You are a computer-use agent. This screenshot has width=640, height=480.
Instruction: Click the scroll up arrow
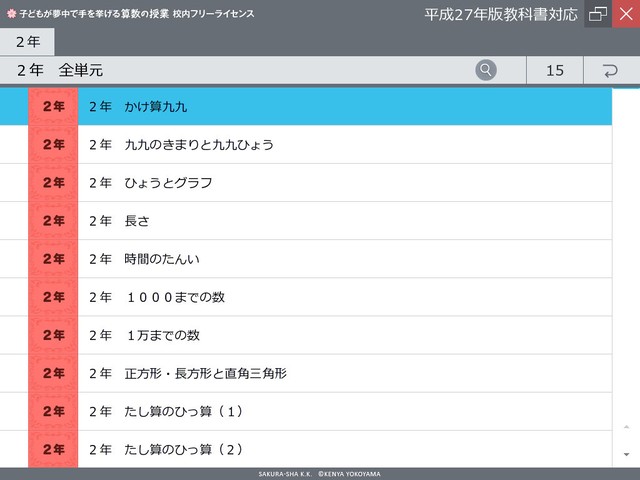[x=626, y=427]
